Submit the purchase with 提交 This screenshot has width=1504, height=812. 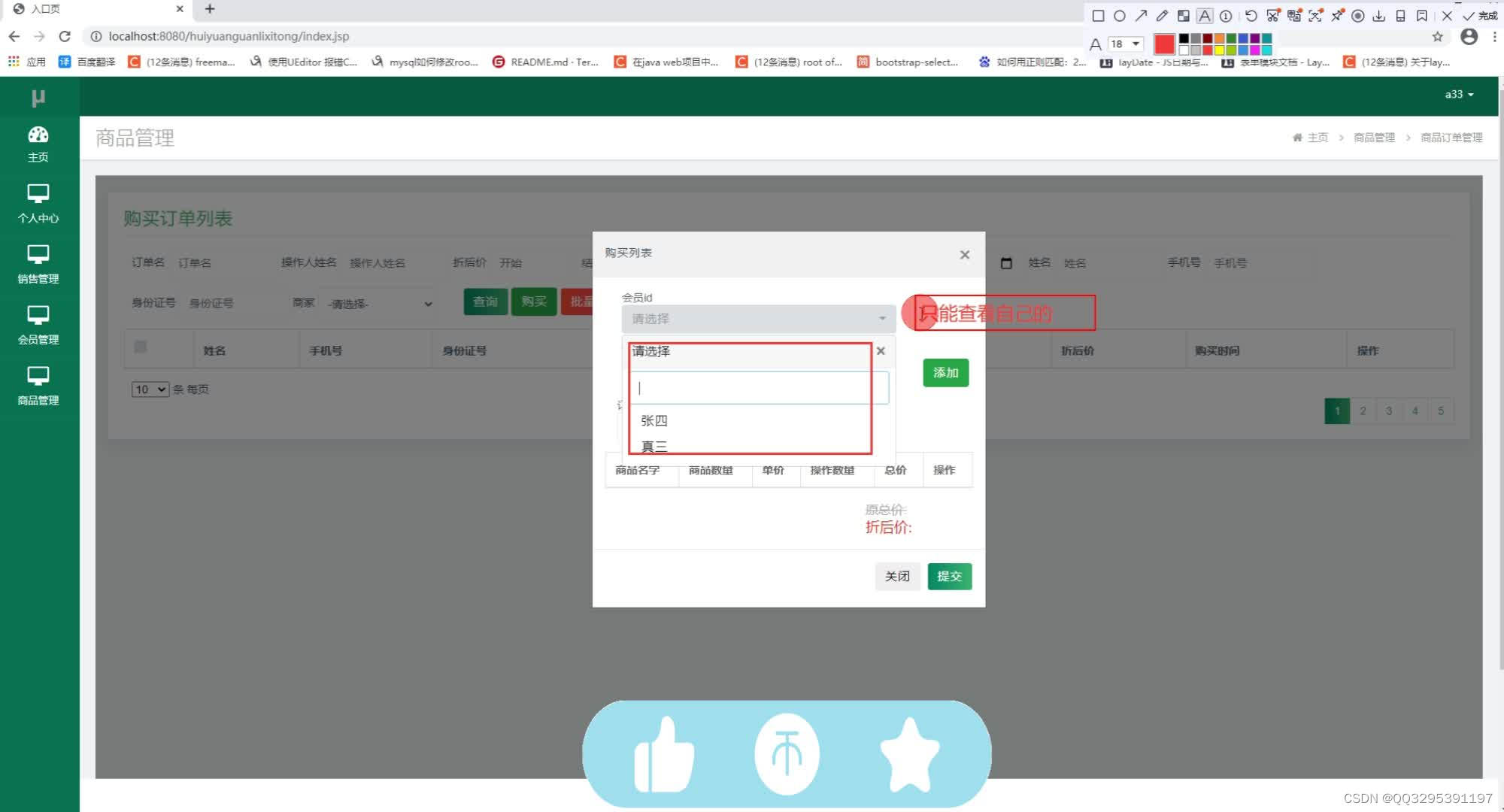tap(949, 577)
